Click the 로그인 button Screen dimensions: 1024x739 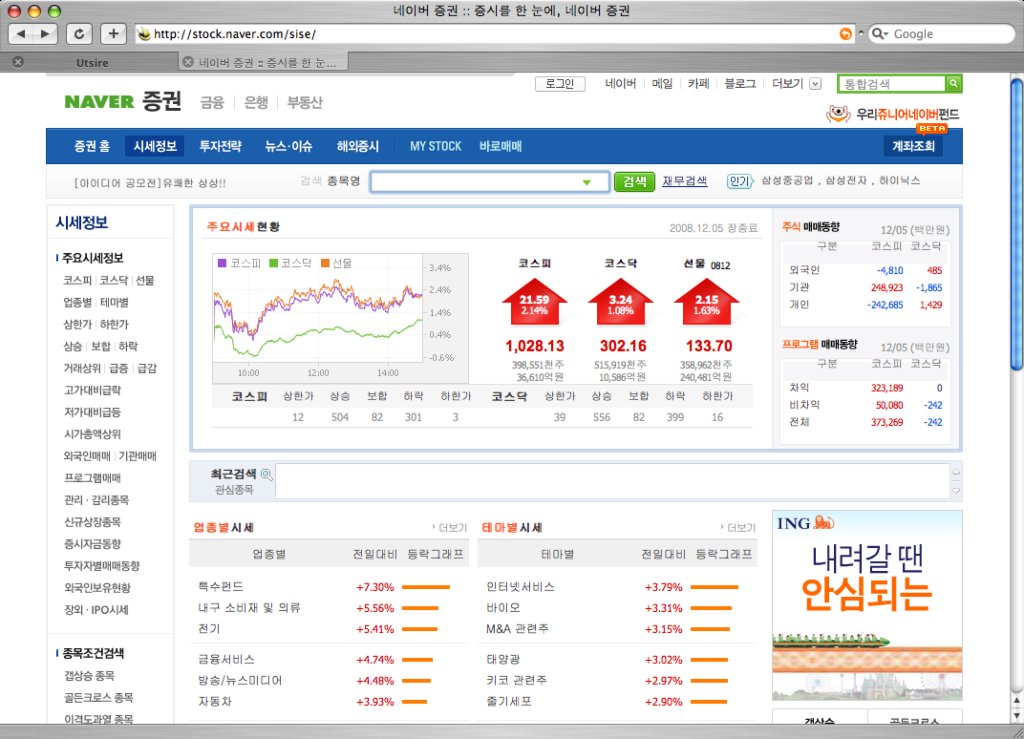[x=560, y=84]
